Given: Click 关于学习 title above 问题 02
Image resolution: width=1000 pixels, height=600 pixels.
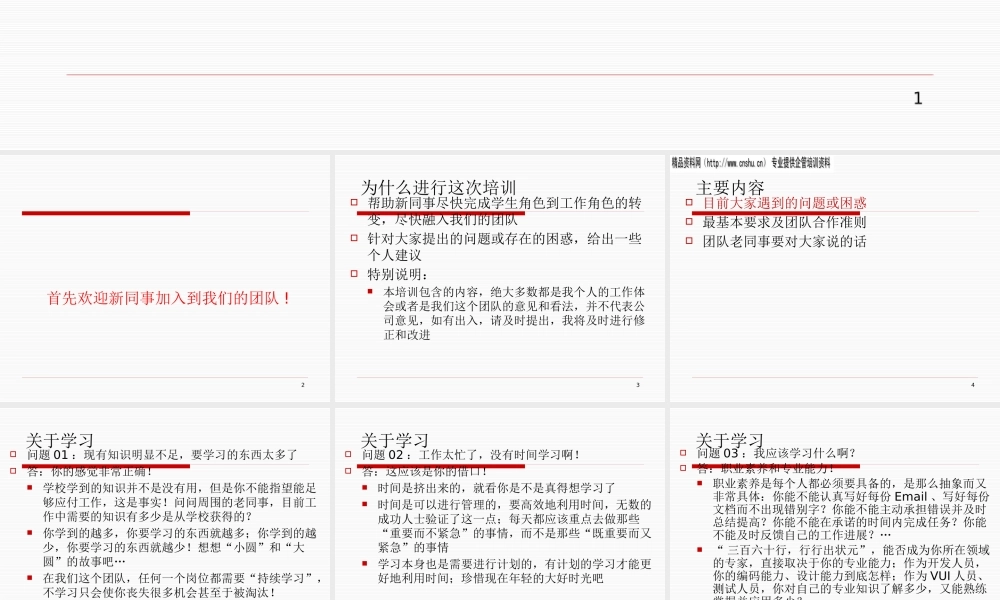Looking at the screenshot, I should pyautogui.click(x=394, y=440).
